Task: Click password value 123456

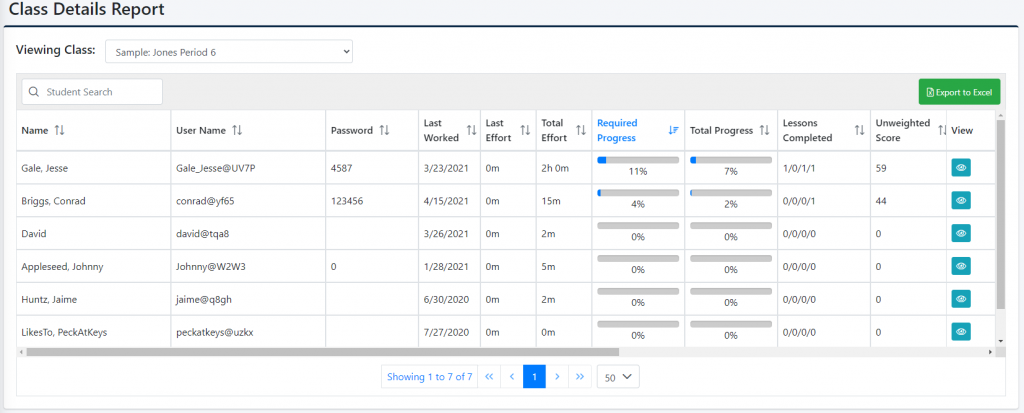Action: (x=346, y=201)
